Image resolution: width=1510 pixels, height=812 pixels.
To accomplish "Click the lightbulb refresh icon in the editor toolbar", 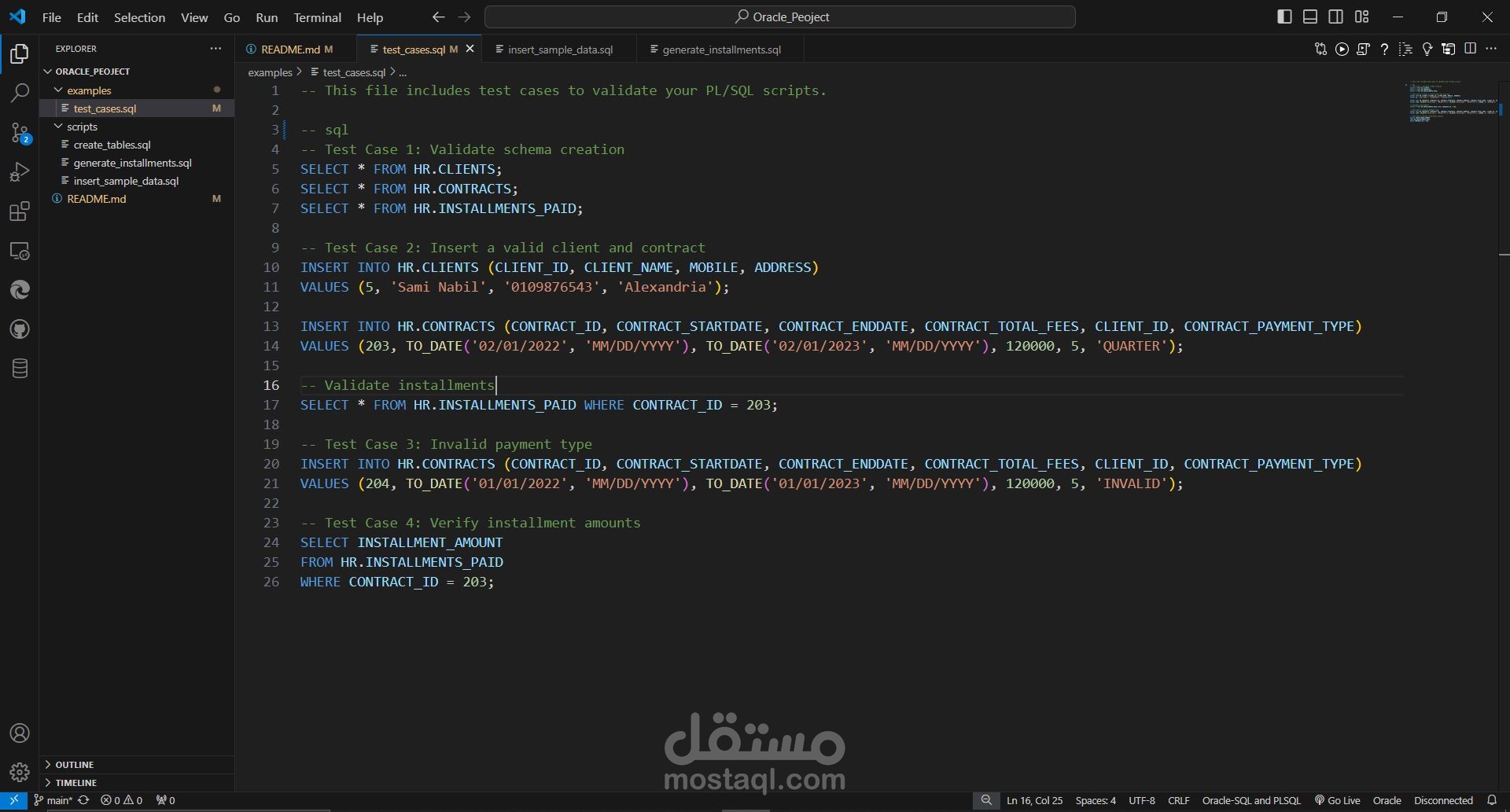I will pyautogui.click(x=1427, y=49).
